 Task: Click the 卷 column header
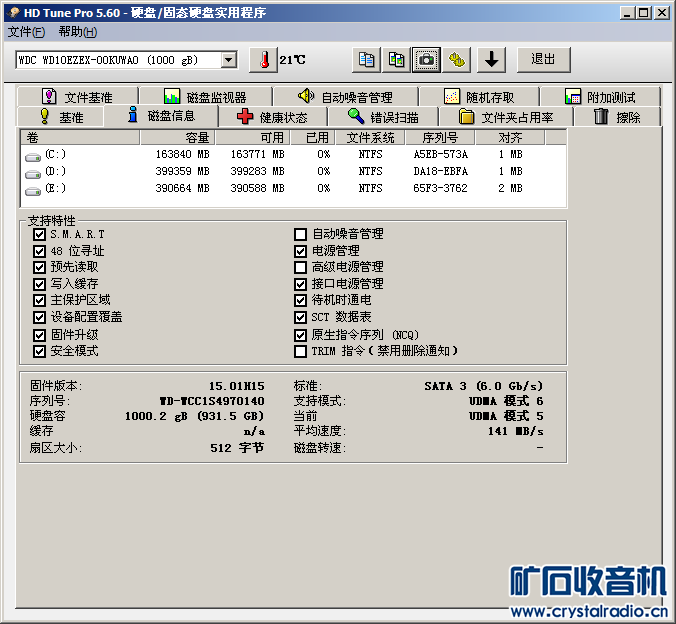pyautogui.click(x=80, y=138)
